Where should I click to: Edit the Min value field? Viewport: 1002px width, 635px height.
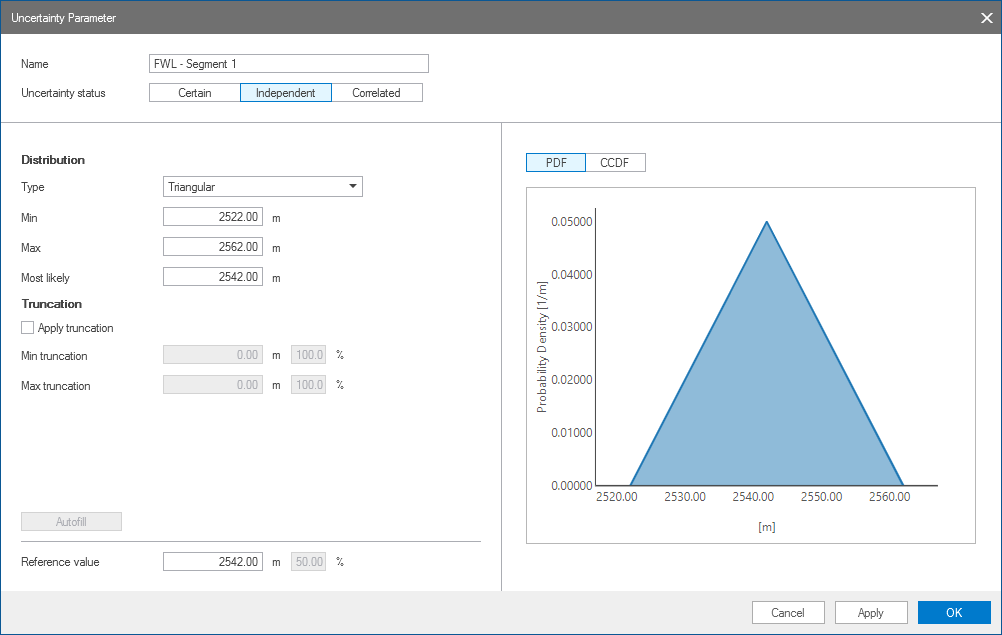pyautogui.click(x=213, y=217)
